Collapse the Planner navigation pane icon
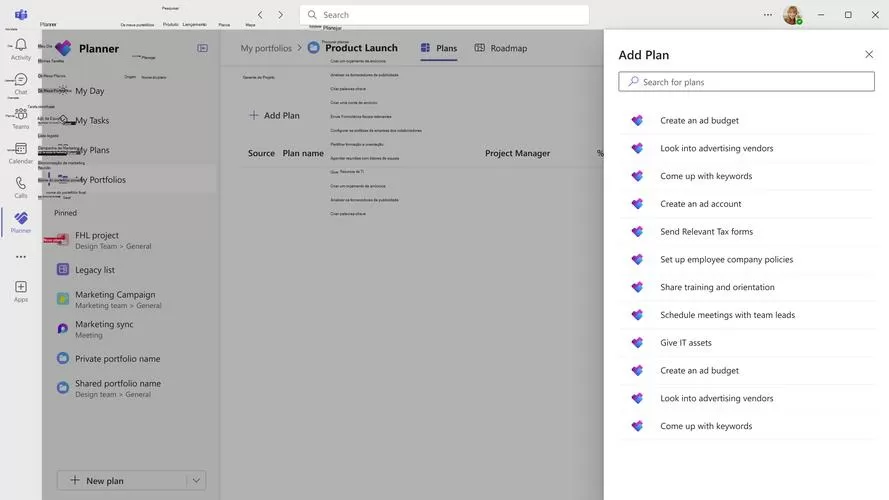 click(x=202, y=48)
